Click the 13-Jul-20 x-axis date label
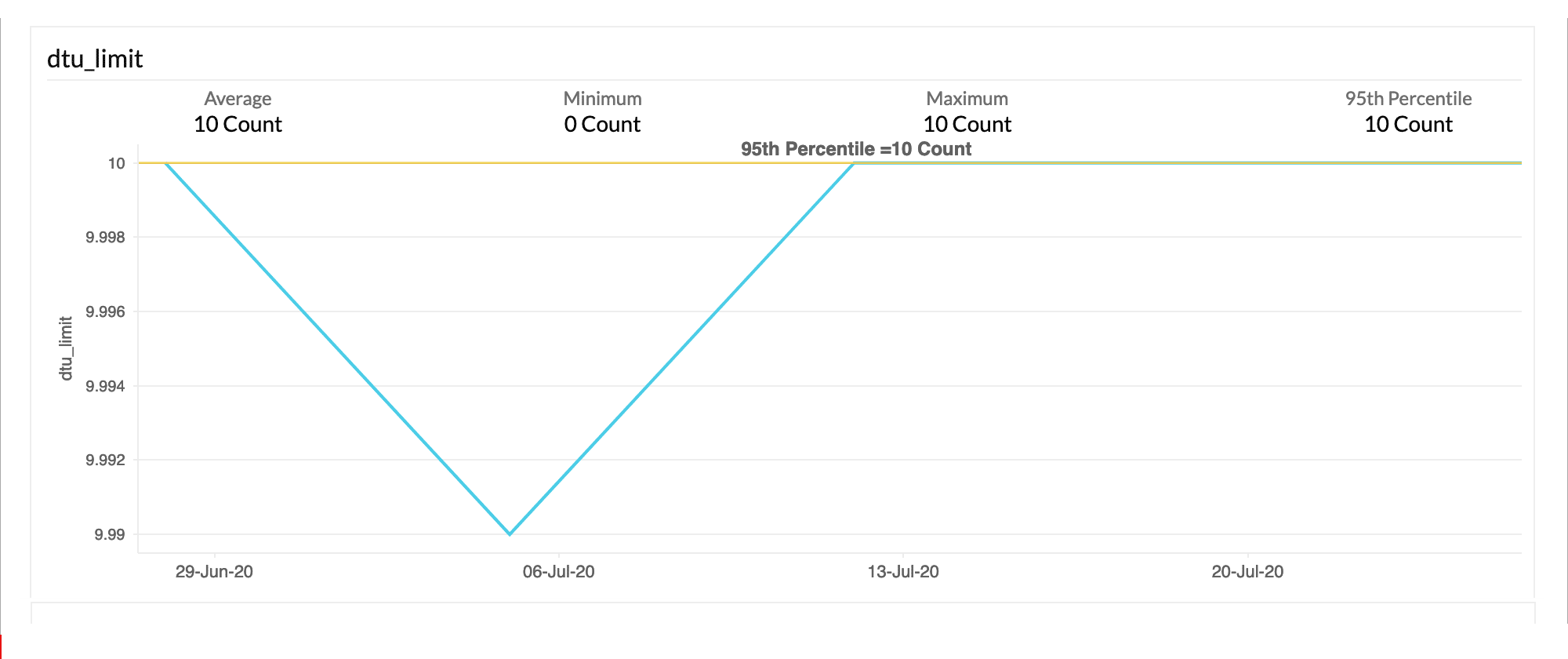 [x=903, y=572]
